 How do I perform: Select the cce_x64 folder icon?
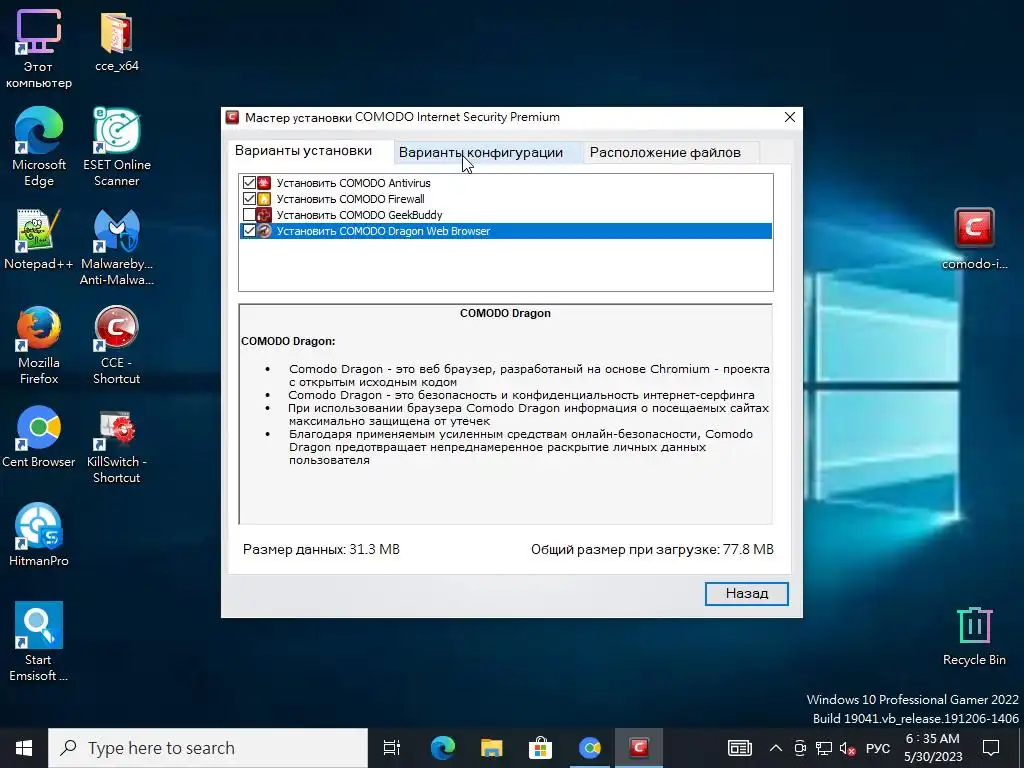click(117, 41)
